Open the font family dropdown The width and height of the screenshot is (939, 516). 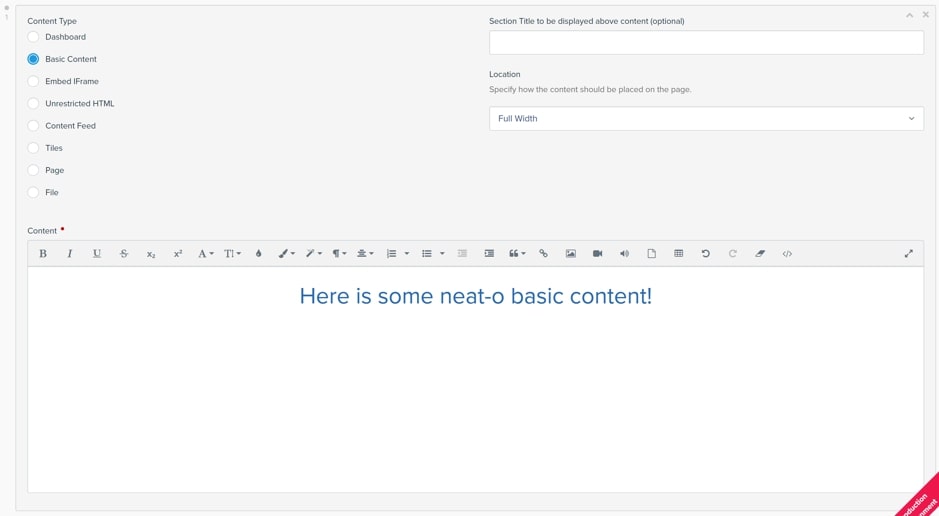(205, 254)
